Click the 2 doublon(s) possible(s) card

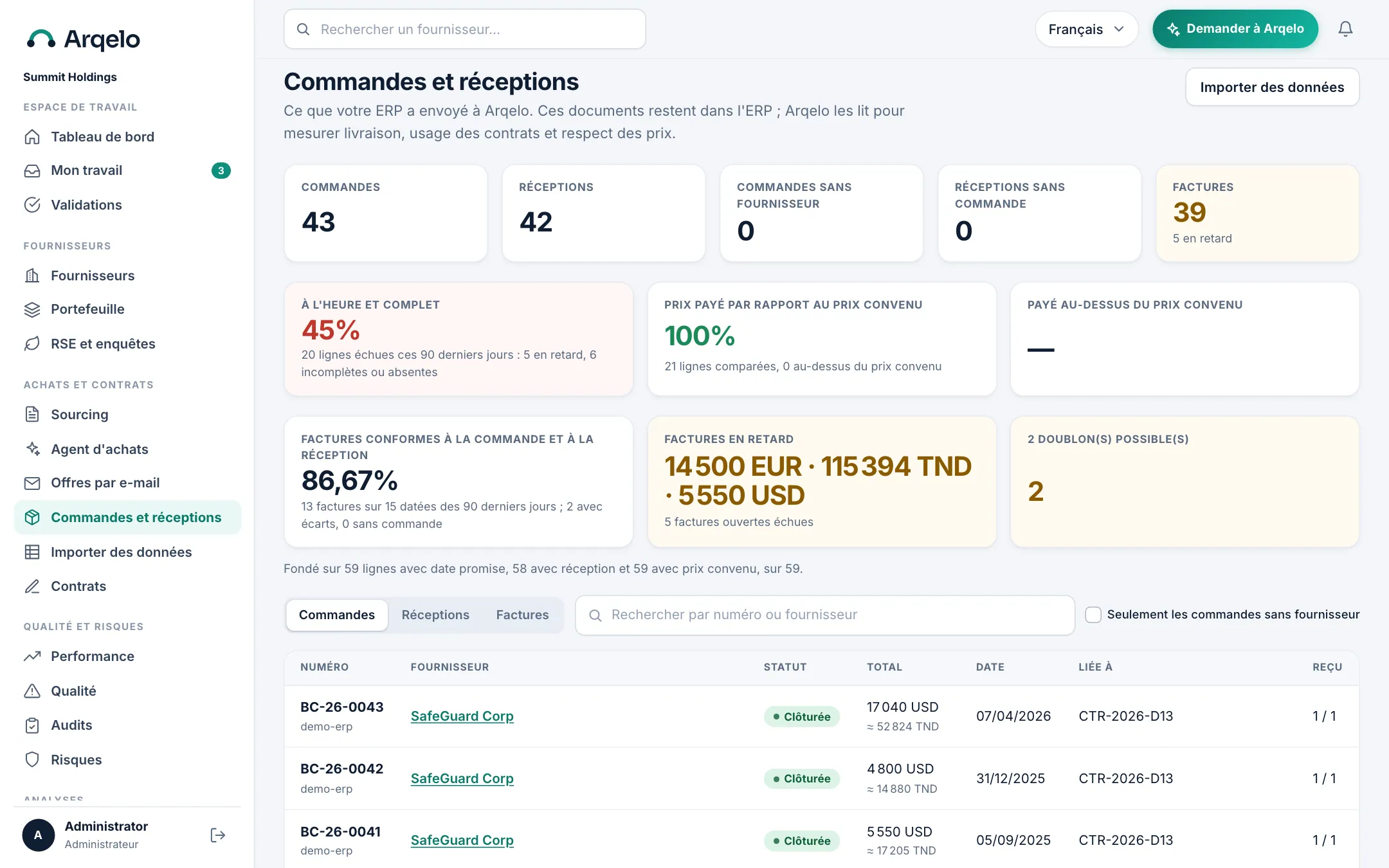tap(1185, 482)
